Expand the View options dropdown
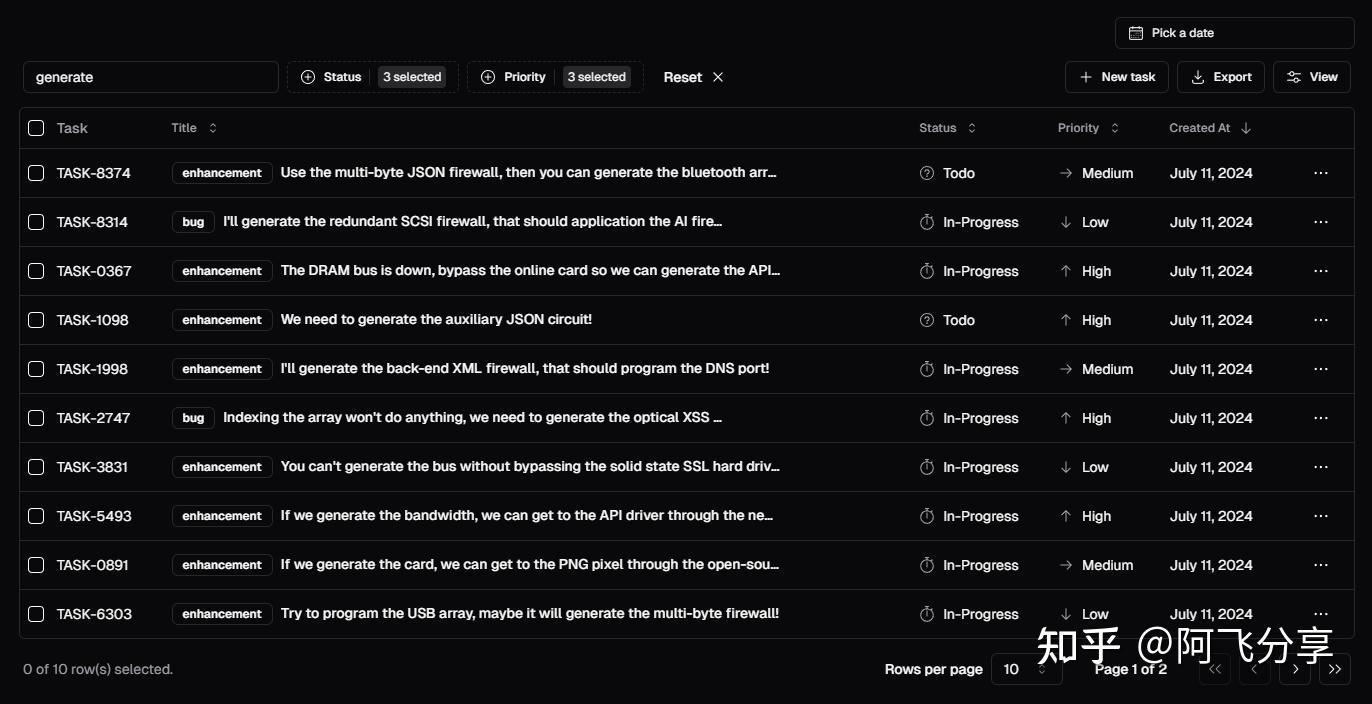Screen dimensions: 1372x704 pyautogui.click(x=1311, y=77)
